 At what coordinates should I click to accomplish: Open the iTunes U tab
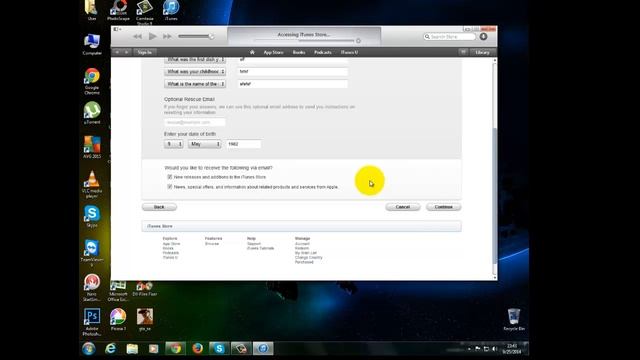click(x=349, y=52)
